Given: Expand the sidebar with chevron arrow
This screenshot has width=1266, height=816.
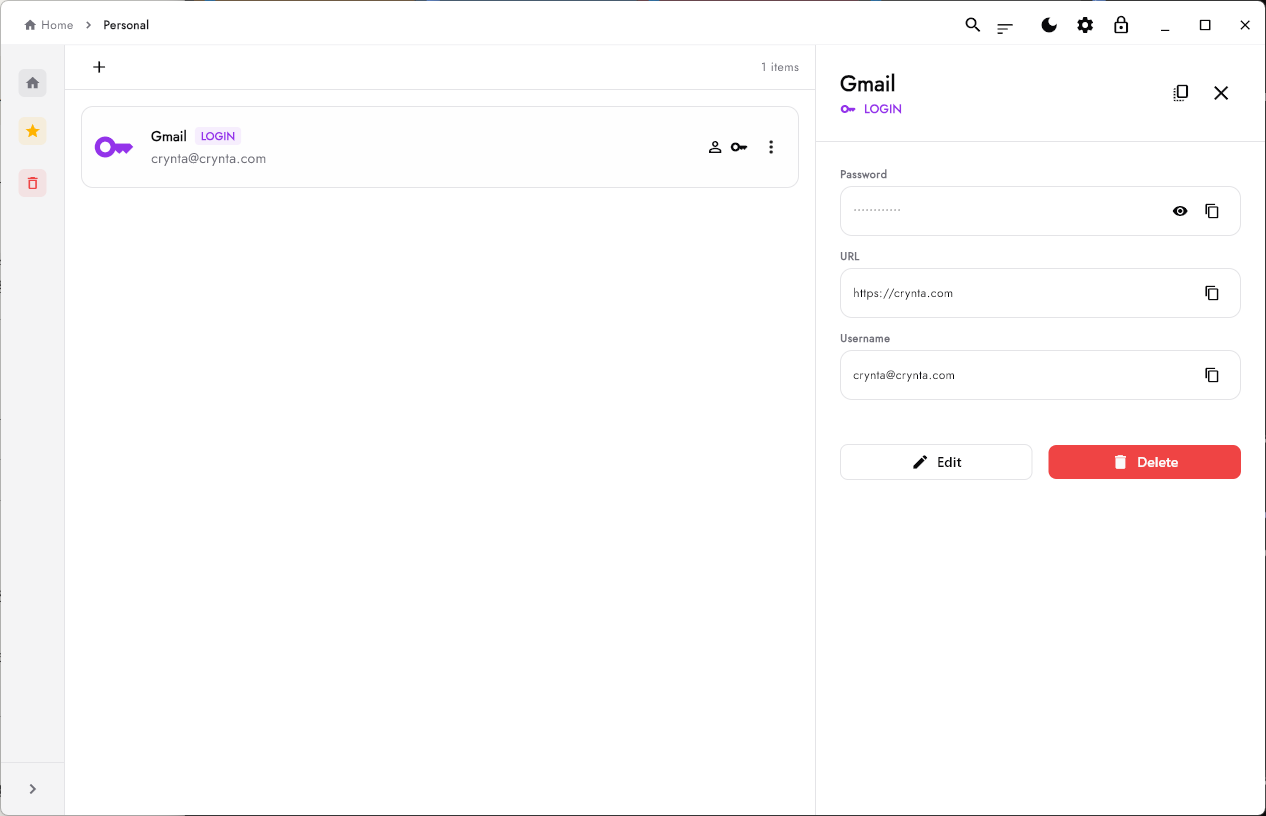Looking at the screenshot, I should pos(33,789).
